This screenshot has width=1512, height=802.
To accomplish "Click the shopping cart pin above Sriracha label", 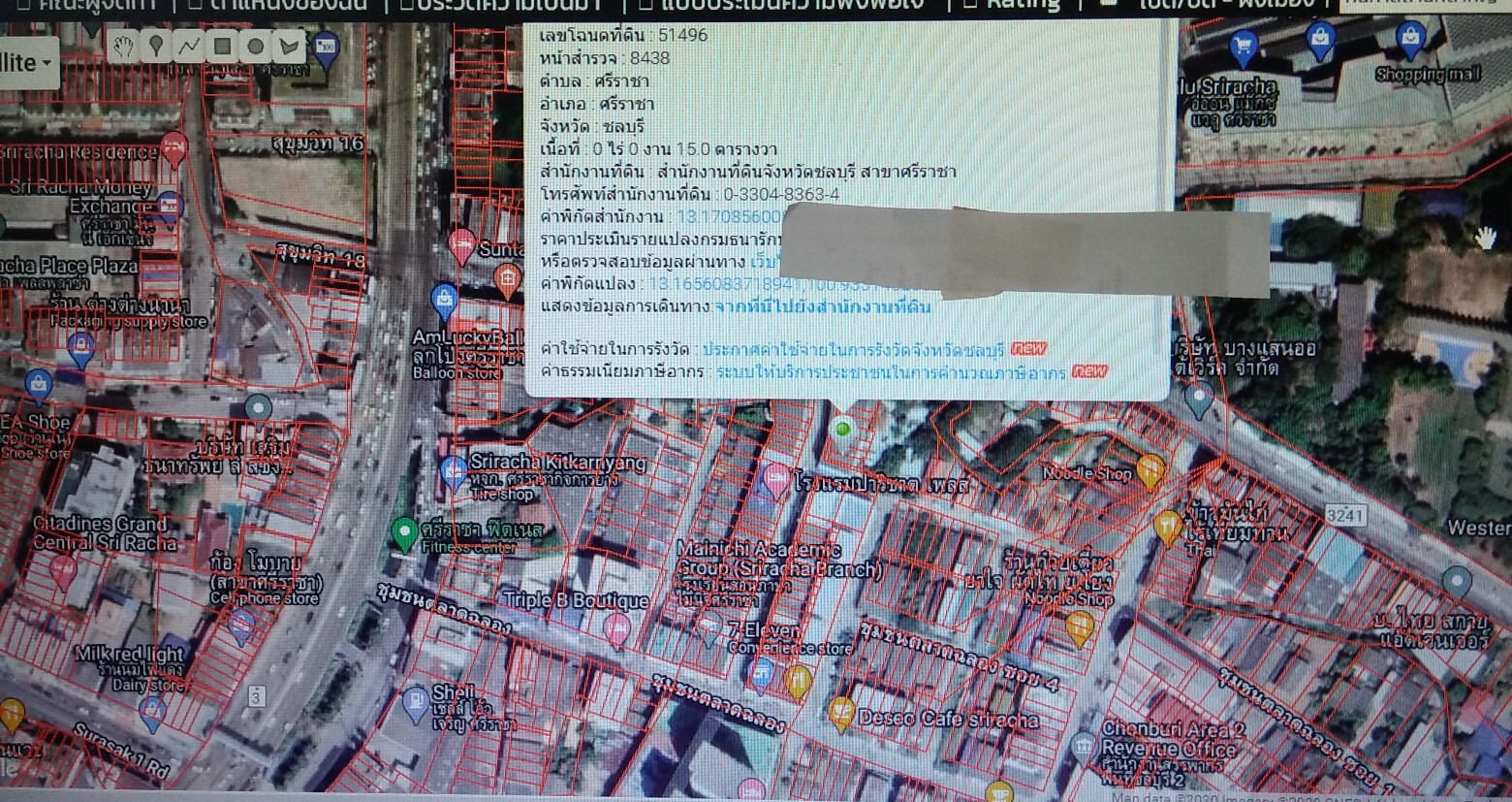I will [x=1243, y=48].
